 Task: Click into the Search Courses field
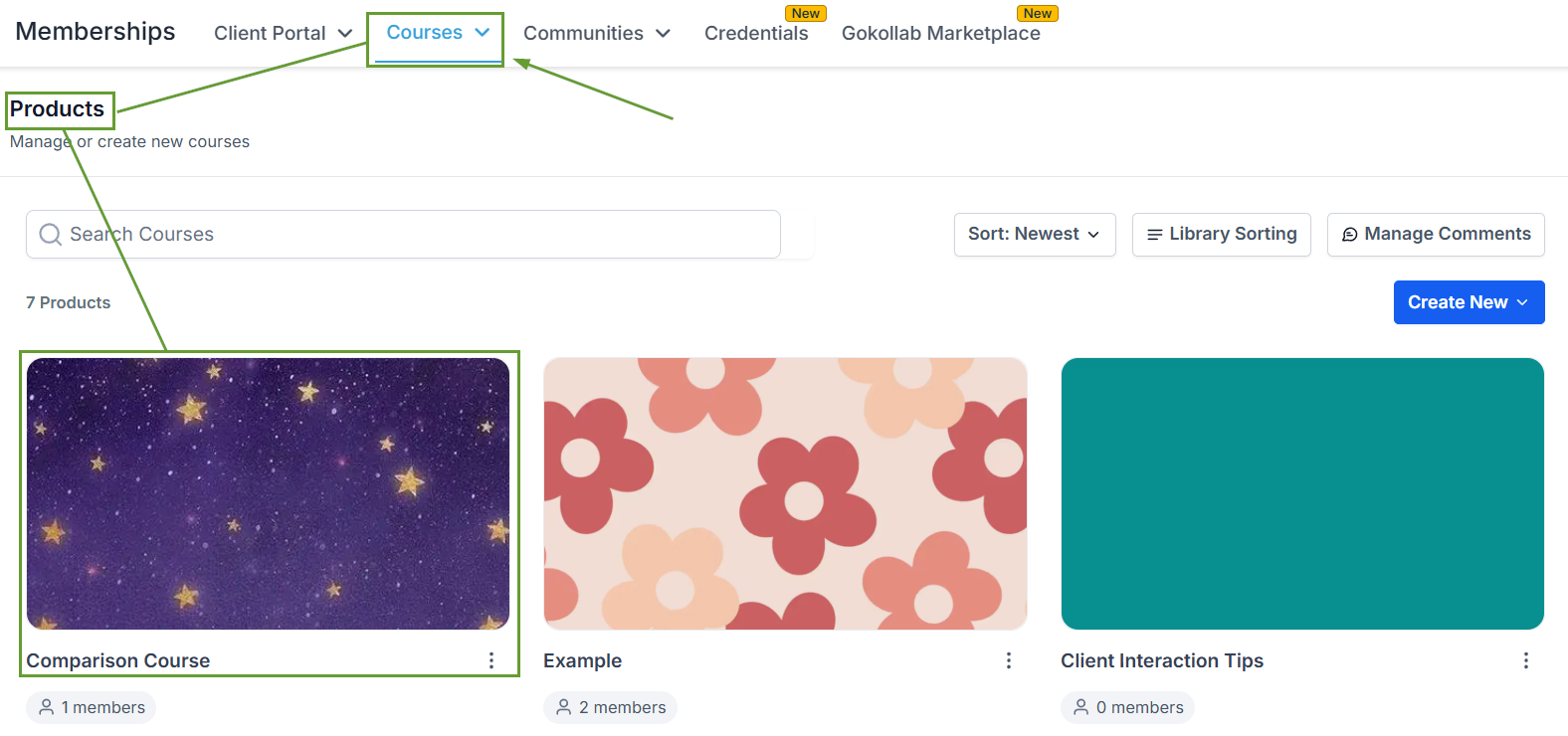tap(403, 235)
